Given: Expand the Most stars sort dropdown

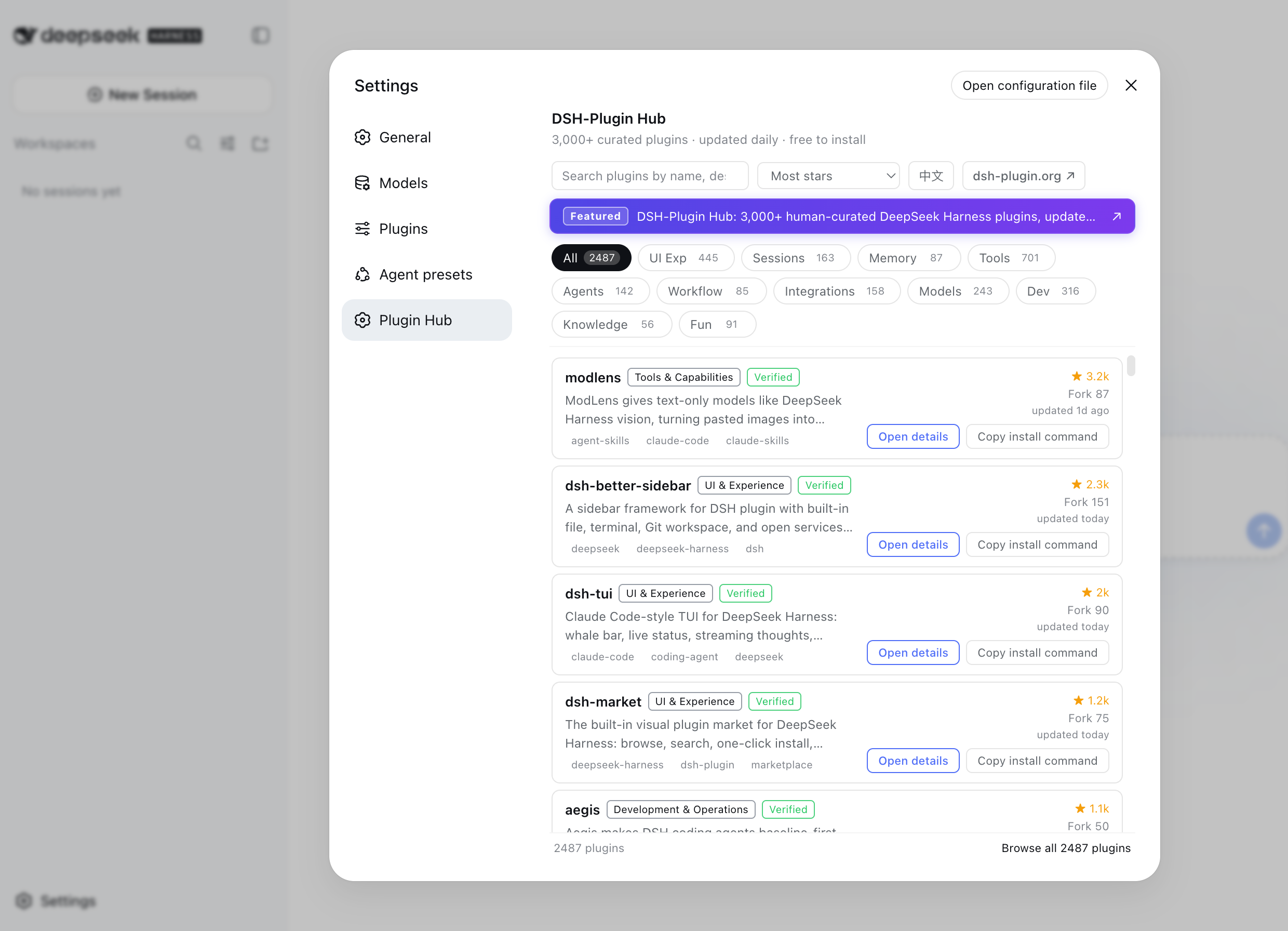Looking at the screenshot, I should pos(828,176).
